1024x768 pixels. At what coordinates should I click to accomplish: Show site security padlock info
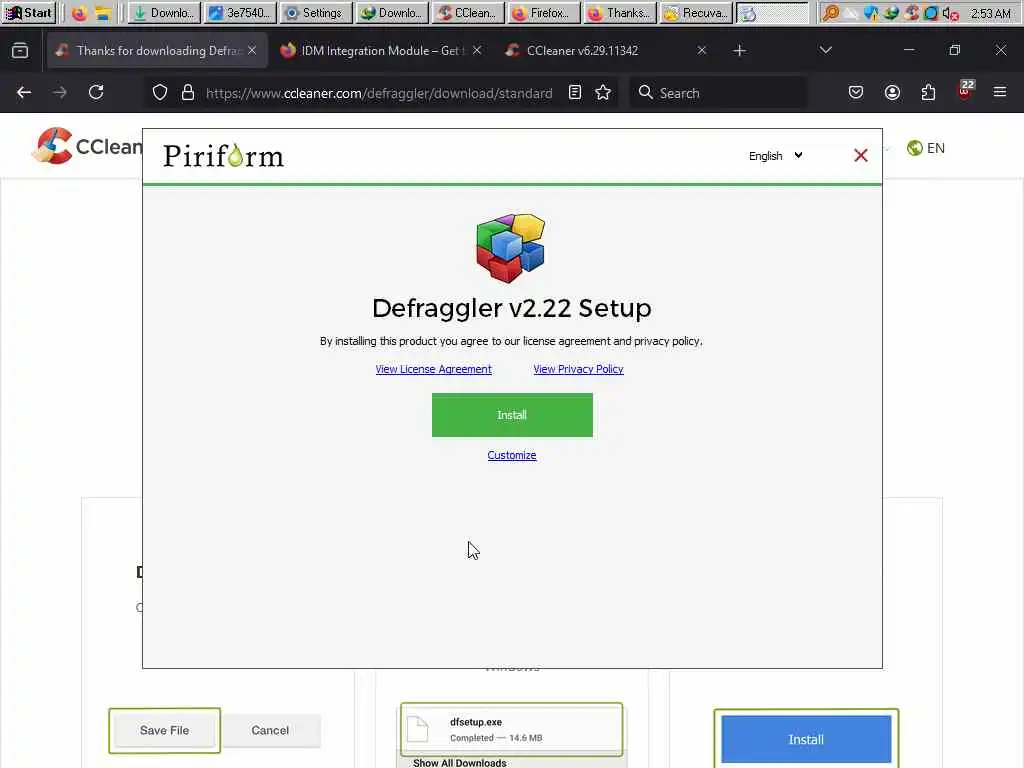pyautogui.click(x=187, y=93)
